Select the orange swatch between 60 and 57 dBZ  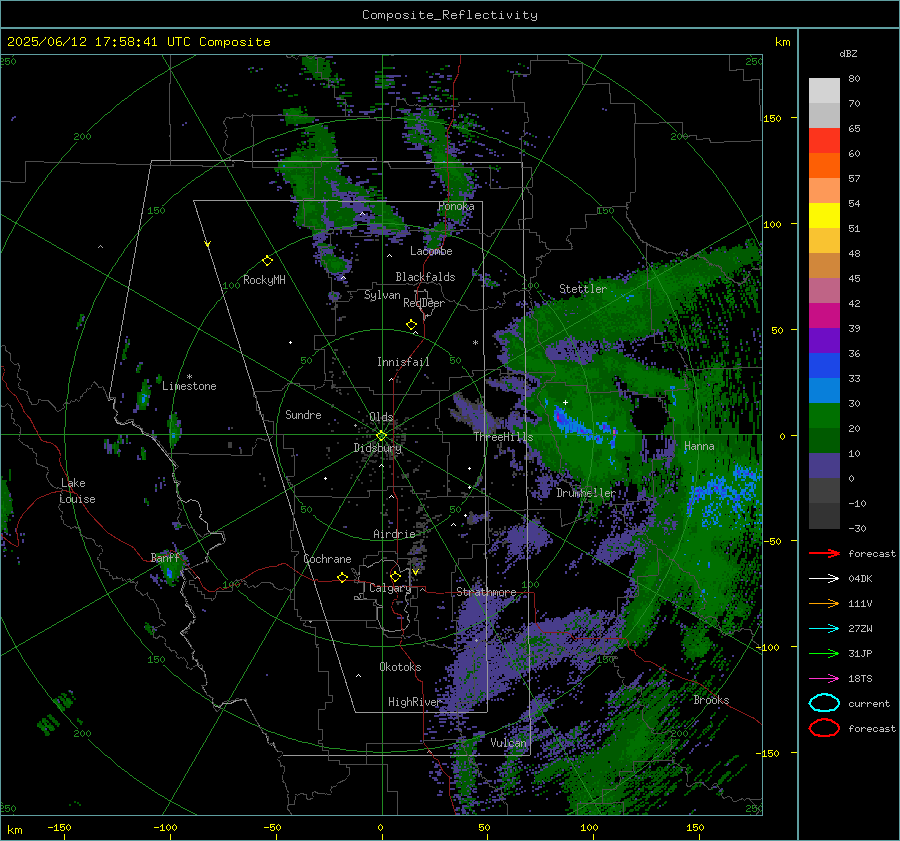point(824,166)
